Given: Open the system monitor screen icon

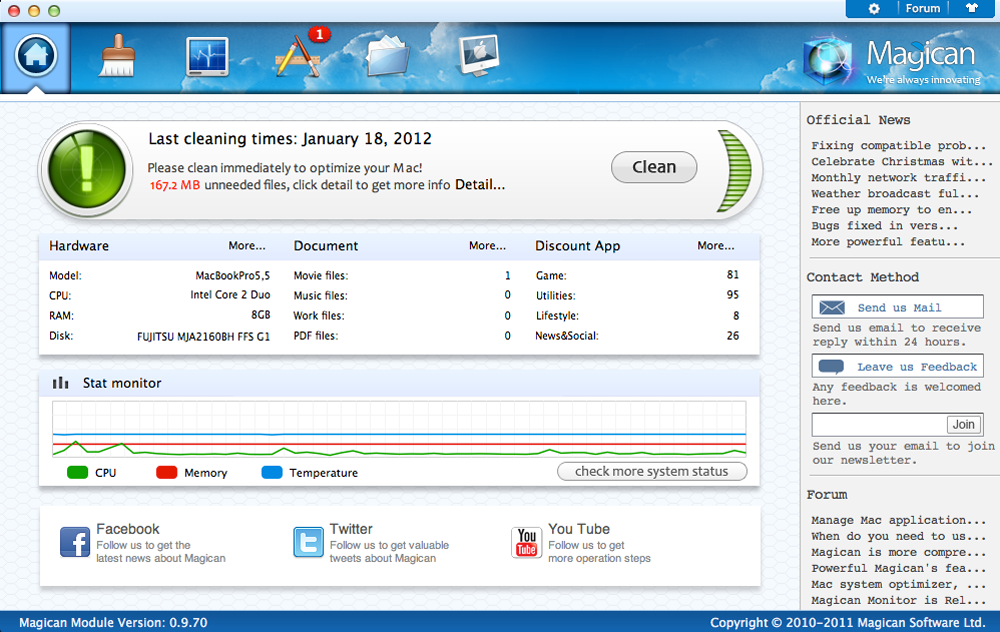Looking at the screenshot, I should pyautogui.click(x=207, y=57).
